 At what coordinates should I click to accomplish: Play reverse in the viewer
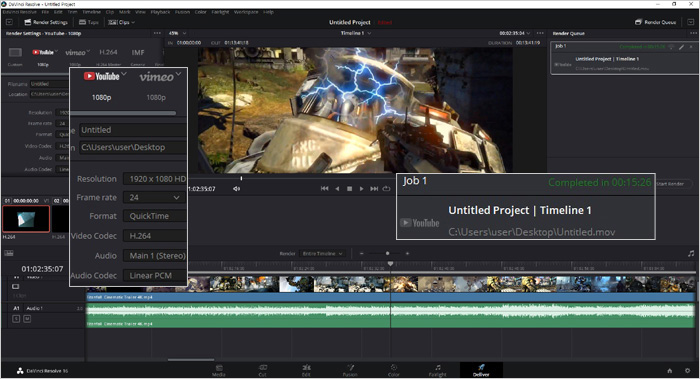click(337, 189)
